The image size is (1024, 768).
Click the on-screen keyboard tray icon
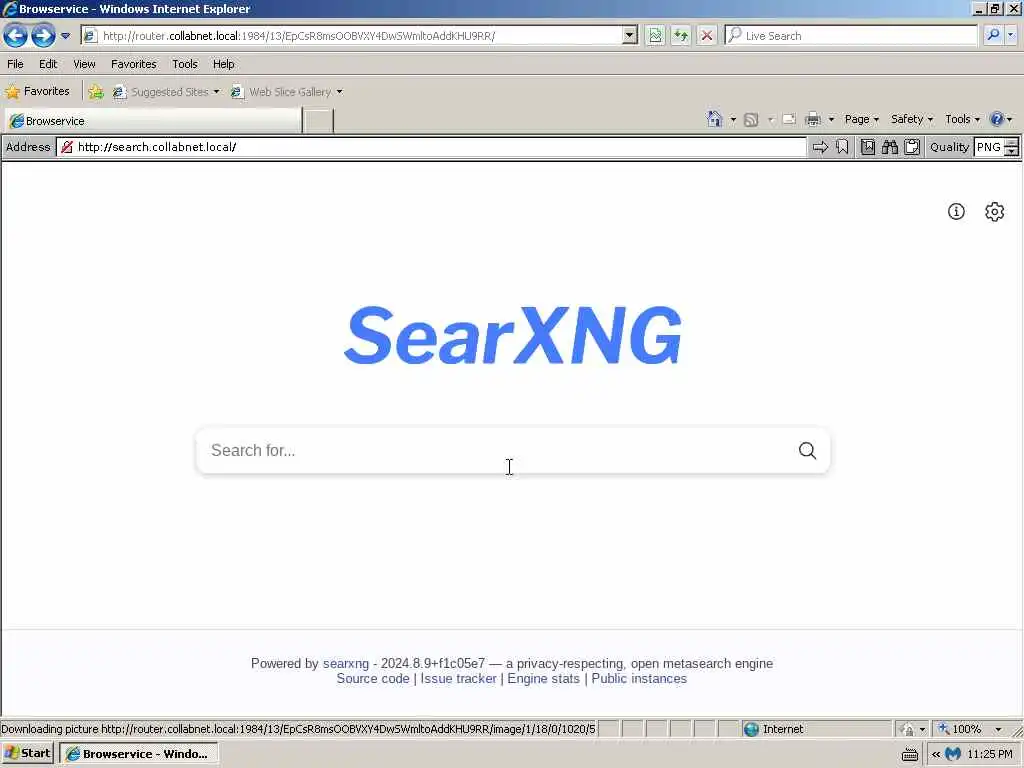909,755
